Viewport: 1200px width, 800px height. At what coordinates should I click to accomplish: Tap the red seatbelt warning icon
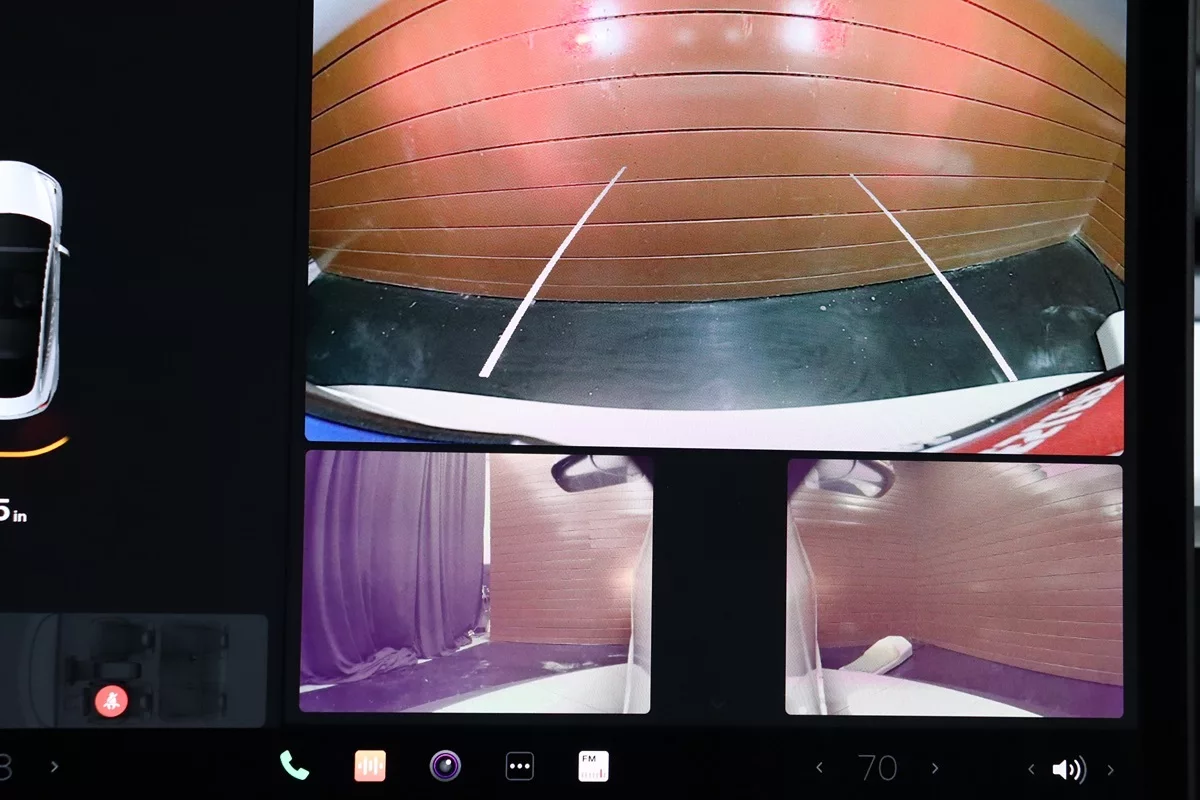(x=111, y=700)
